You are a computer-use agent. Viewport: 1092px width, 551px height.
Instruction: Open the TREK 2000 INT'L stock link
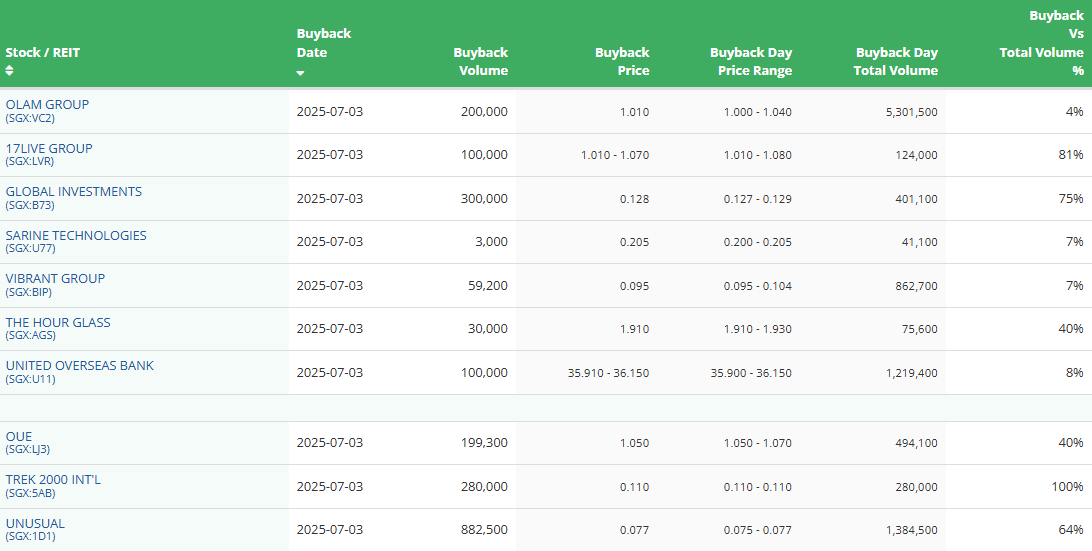pyautogui.click(x=53, y=480)
